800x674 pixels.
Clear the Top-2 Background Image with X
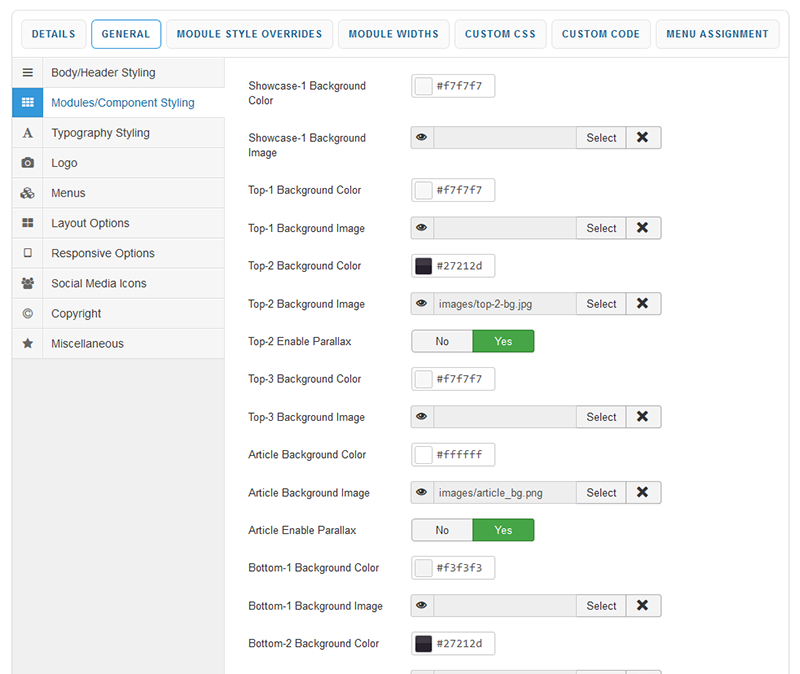click(643, 303)
